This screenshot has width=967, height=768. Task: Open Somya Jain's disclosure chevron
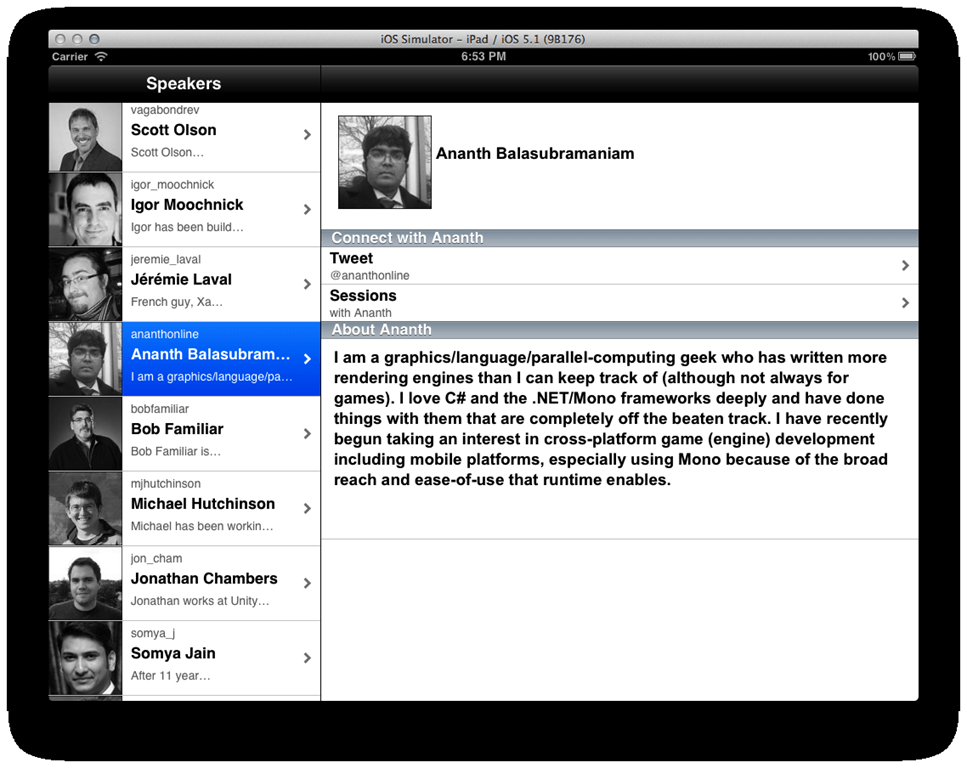pyautogui.click(x=307, y=658)
